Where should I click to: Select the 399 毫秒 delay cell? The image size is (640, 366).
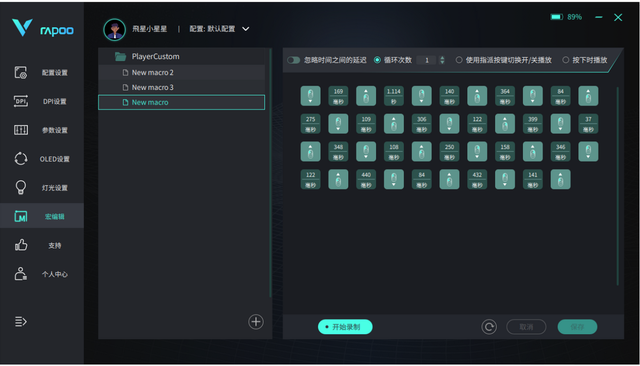click(x=533, y=124)
